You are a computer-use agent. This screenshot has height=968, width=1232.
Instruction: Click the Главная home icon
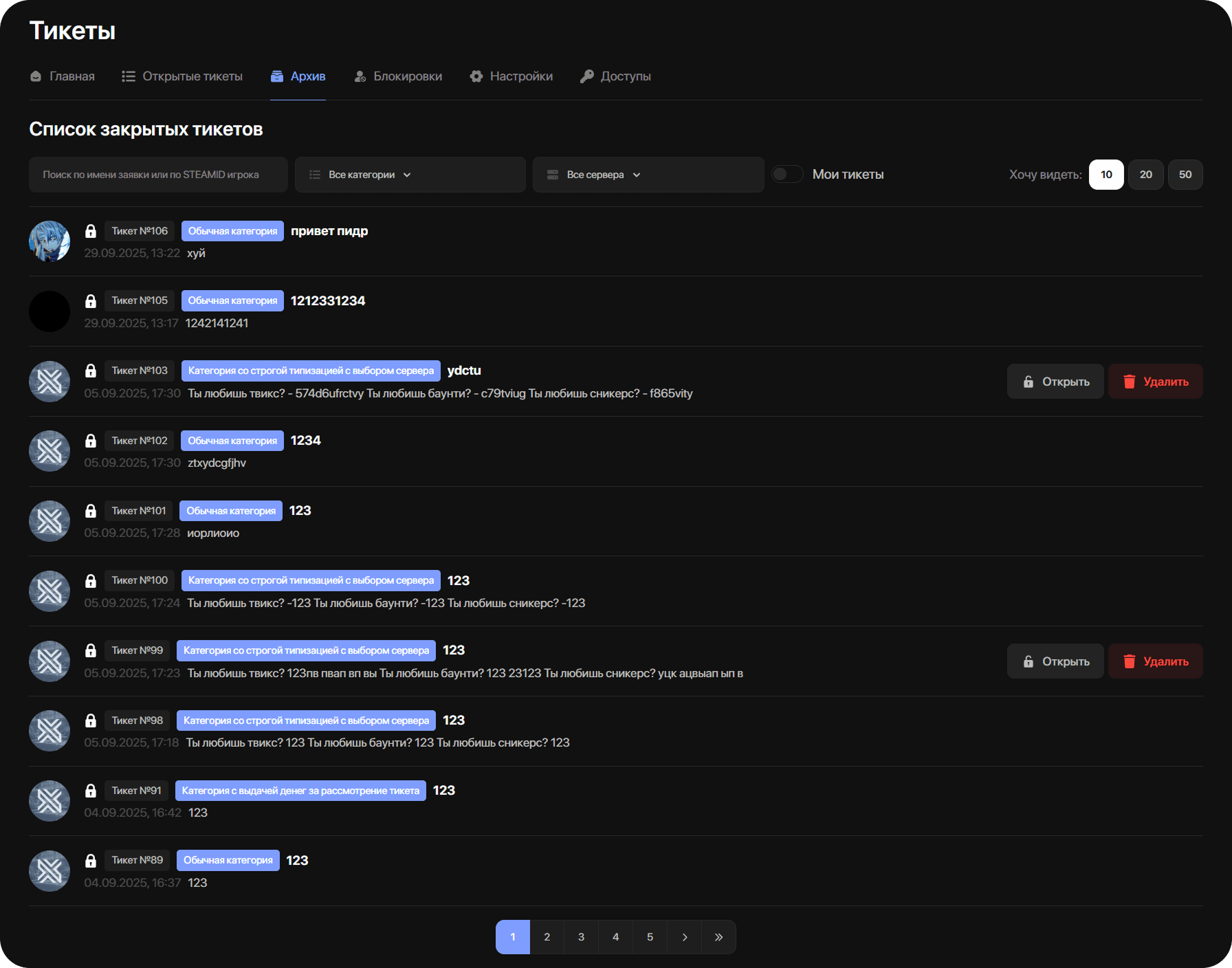point(36,76)
